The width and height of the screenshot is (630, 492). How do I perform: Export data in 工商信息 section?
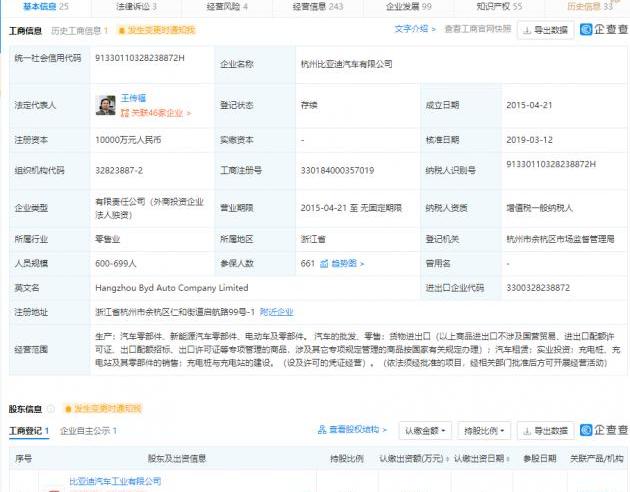(x=545, y=30)
